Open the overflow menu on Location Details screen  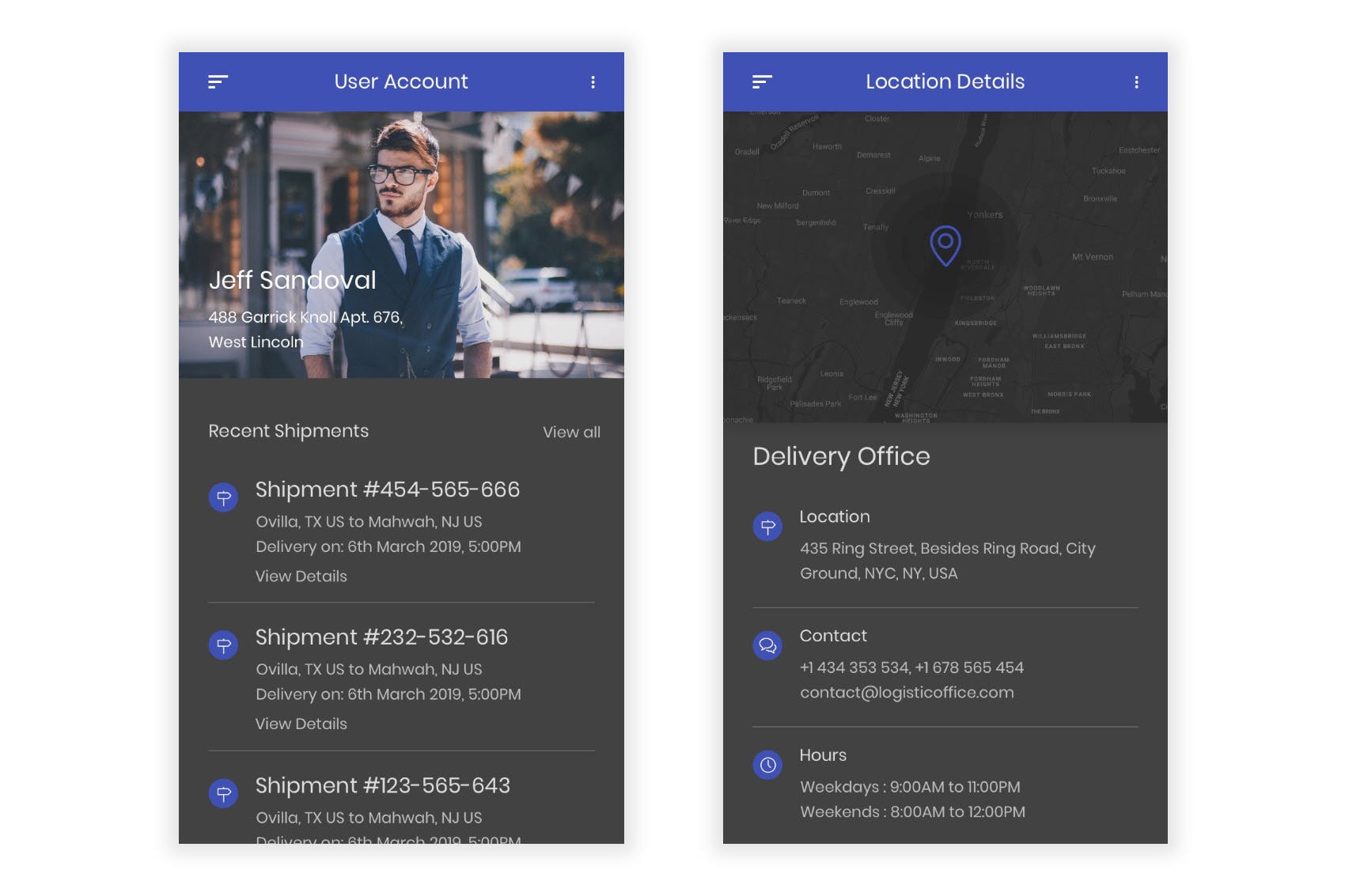click(1137, 81)
